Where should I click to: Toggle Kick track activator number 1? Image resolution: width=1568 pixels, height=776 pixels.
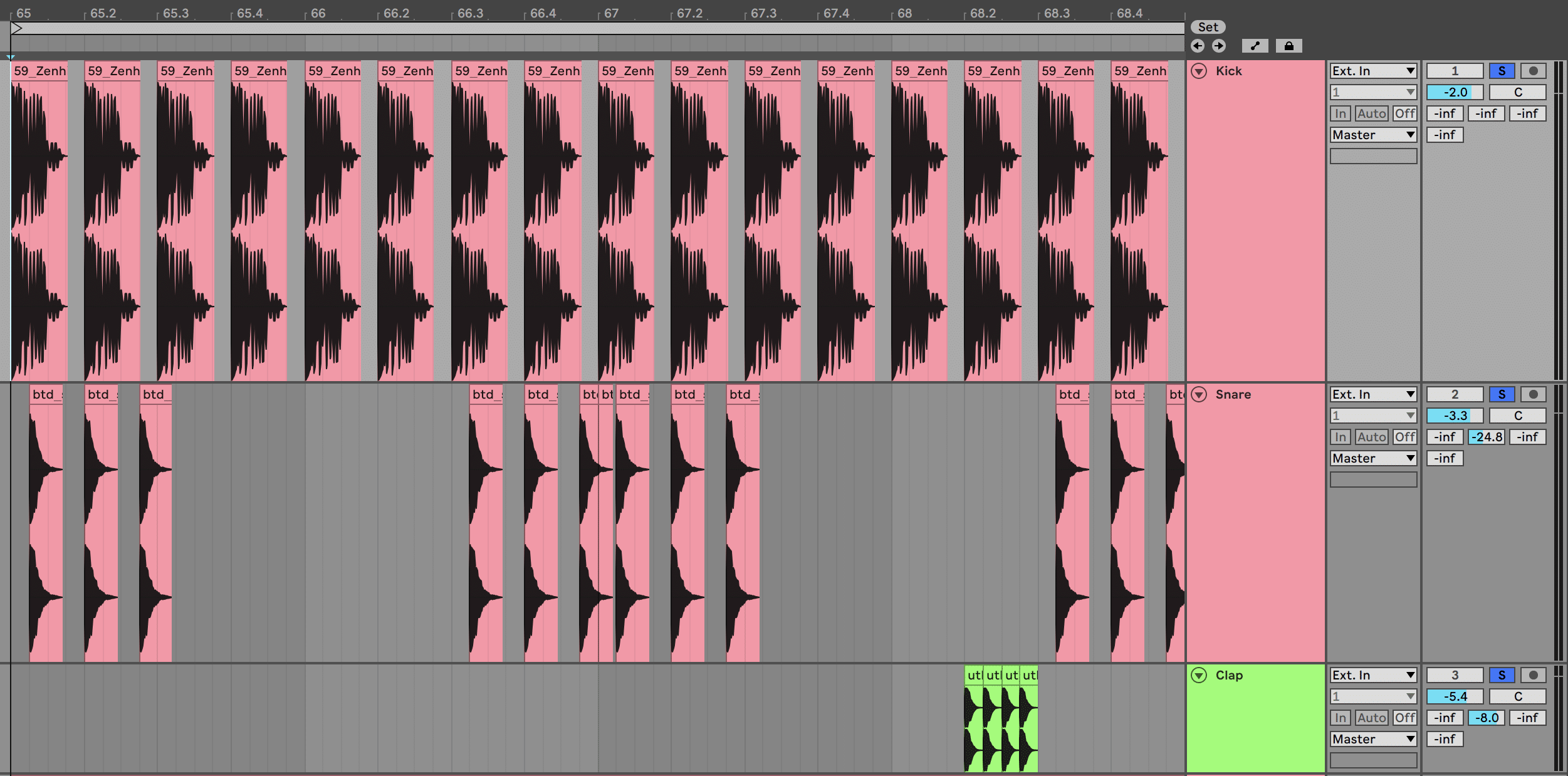click(1455, 71)
